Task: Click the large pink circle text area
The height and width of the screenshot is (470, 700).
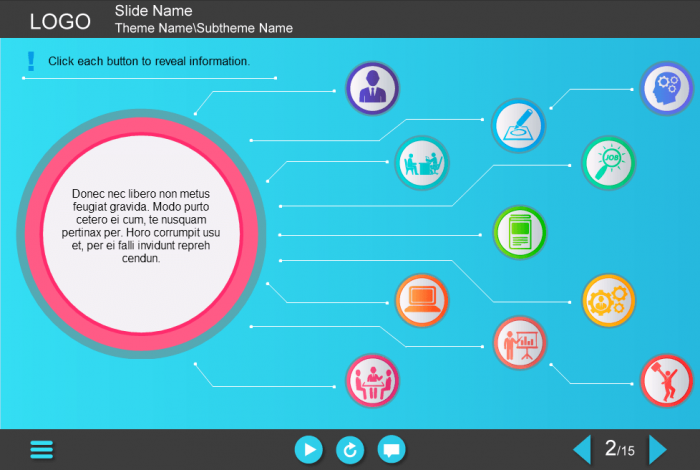Action: click(141, 226)
